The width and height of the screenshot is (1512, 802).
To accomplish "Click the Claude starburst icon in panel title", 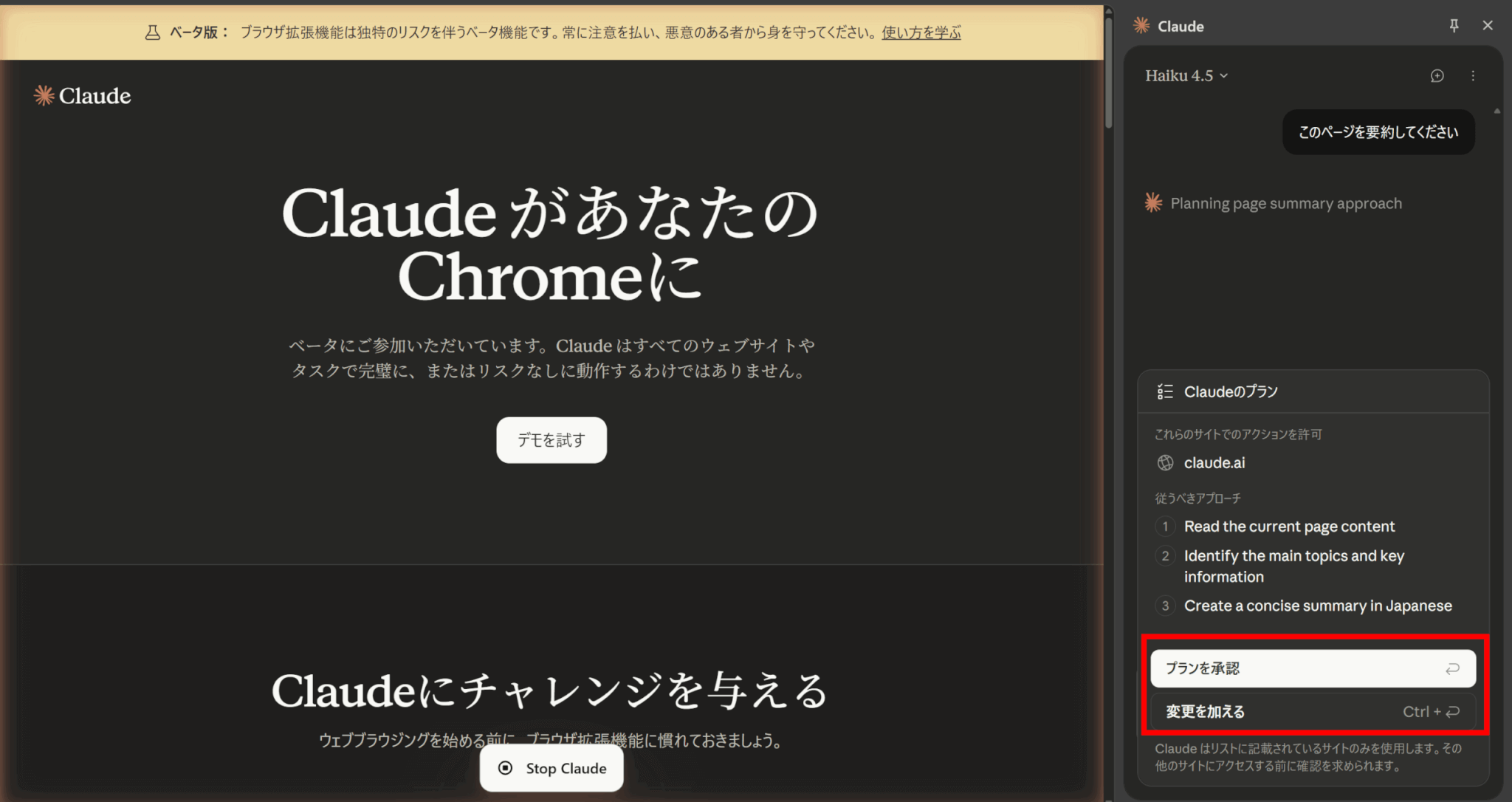I will click(1141, 26).
